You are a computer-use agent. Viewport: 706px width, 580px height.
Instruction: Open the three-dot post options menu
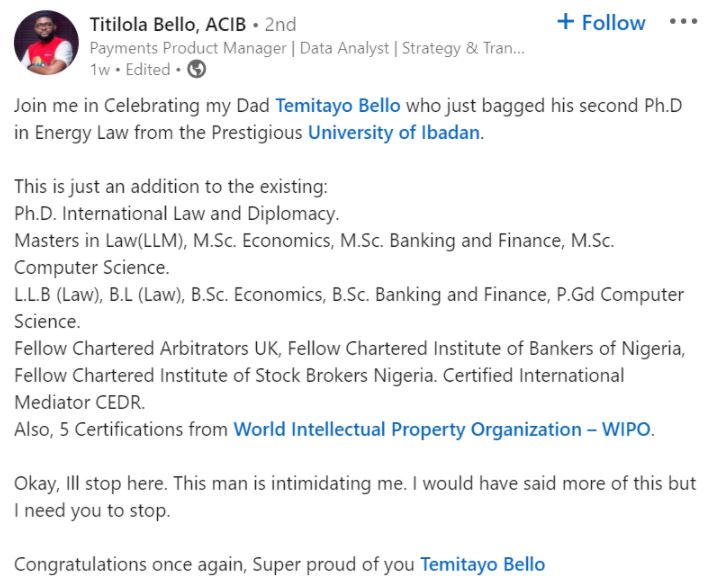pos(682,22)
